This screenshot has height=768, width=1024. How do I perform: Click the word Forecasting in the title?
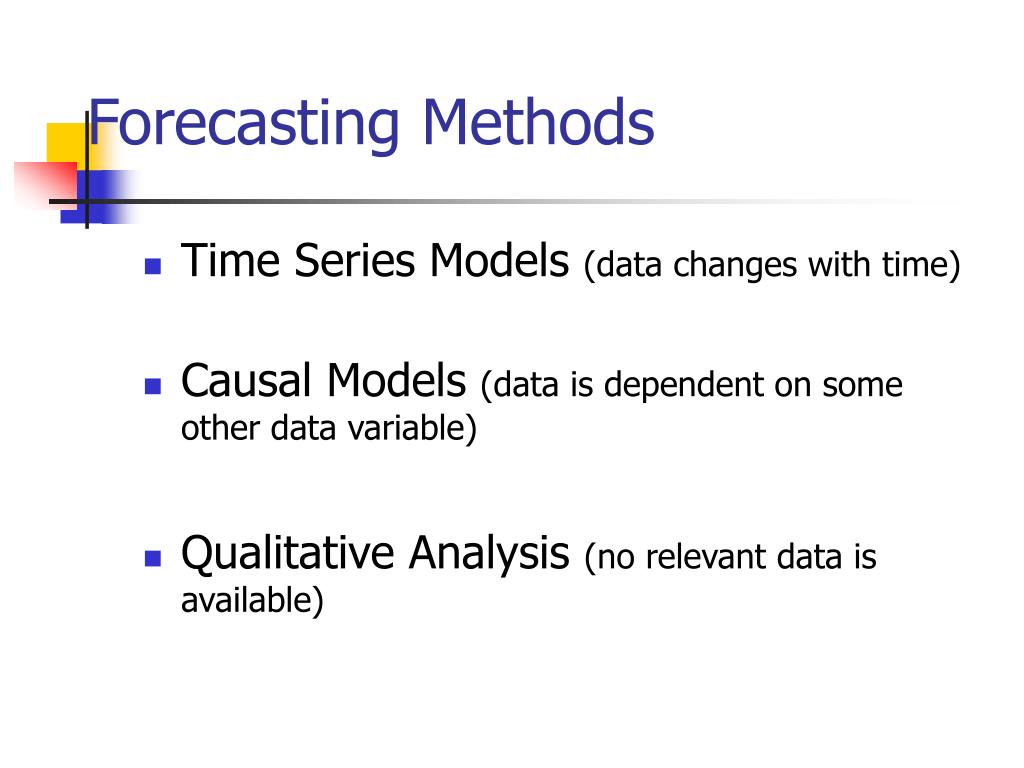point(243,123)
